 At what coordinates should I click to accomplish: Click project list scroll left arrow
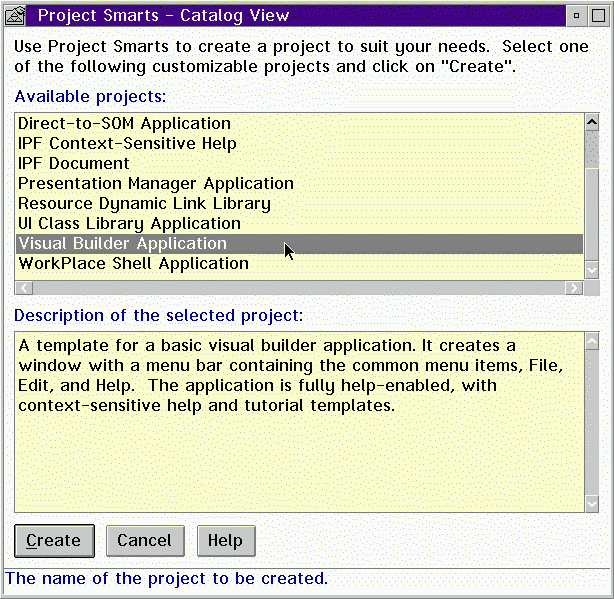(x=24, y=288)
